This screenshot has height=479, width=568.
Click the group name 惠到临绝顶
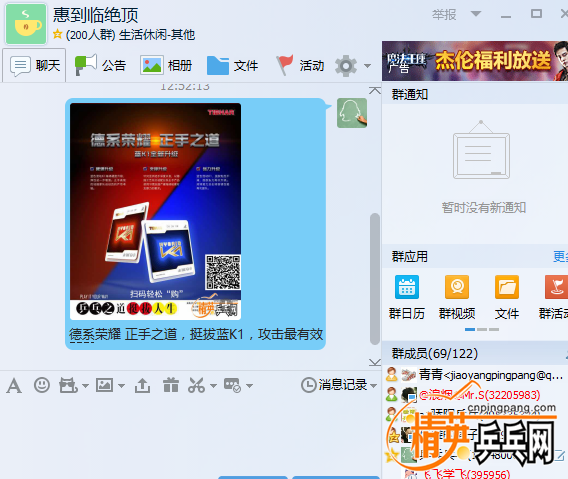point(96,15)
